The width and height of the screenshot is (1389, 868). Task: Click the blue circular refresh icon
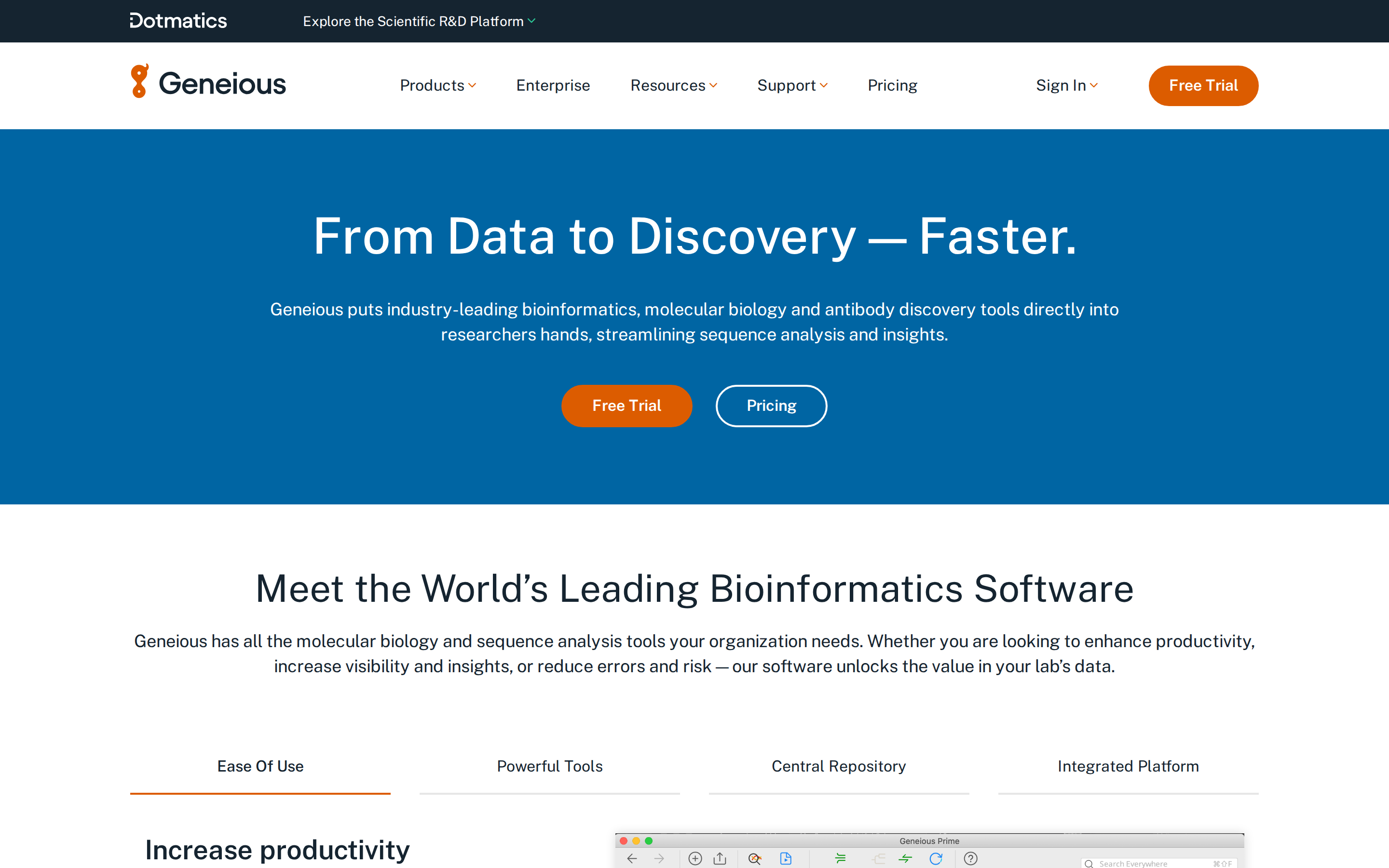[936, 858]
